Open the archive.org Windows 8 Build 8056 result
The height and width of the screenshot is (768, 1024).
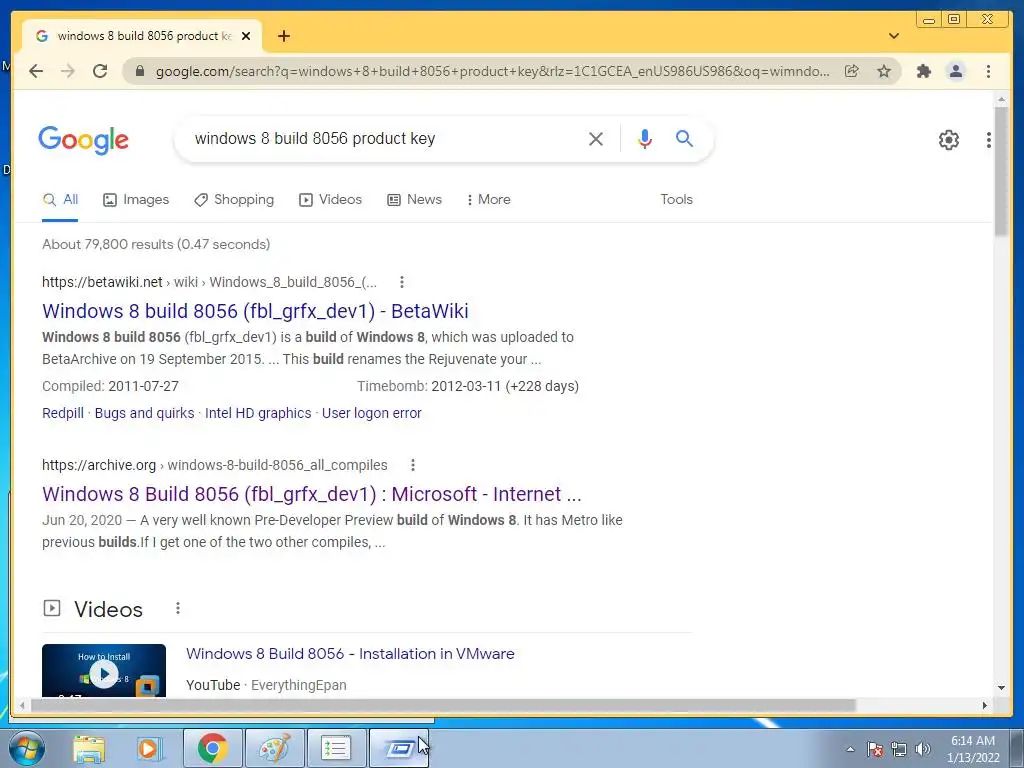click(312, 494)
